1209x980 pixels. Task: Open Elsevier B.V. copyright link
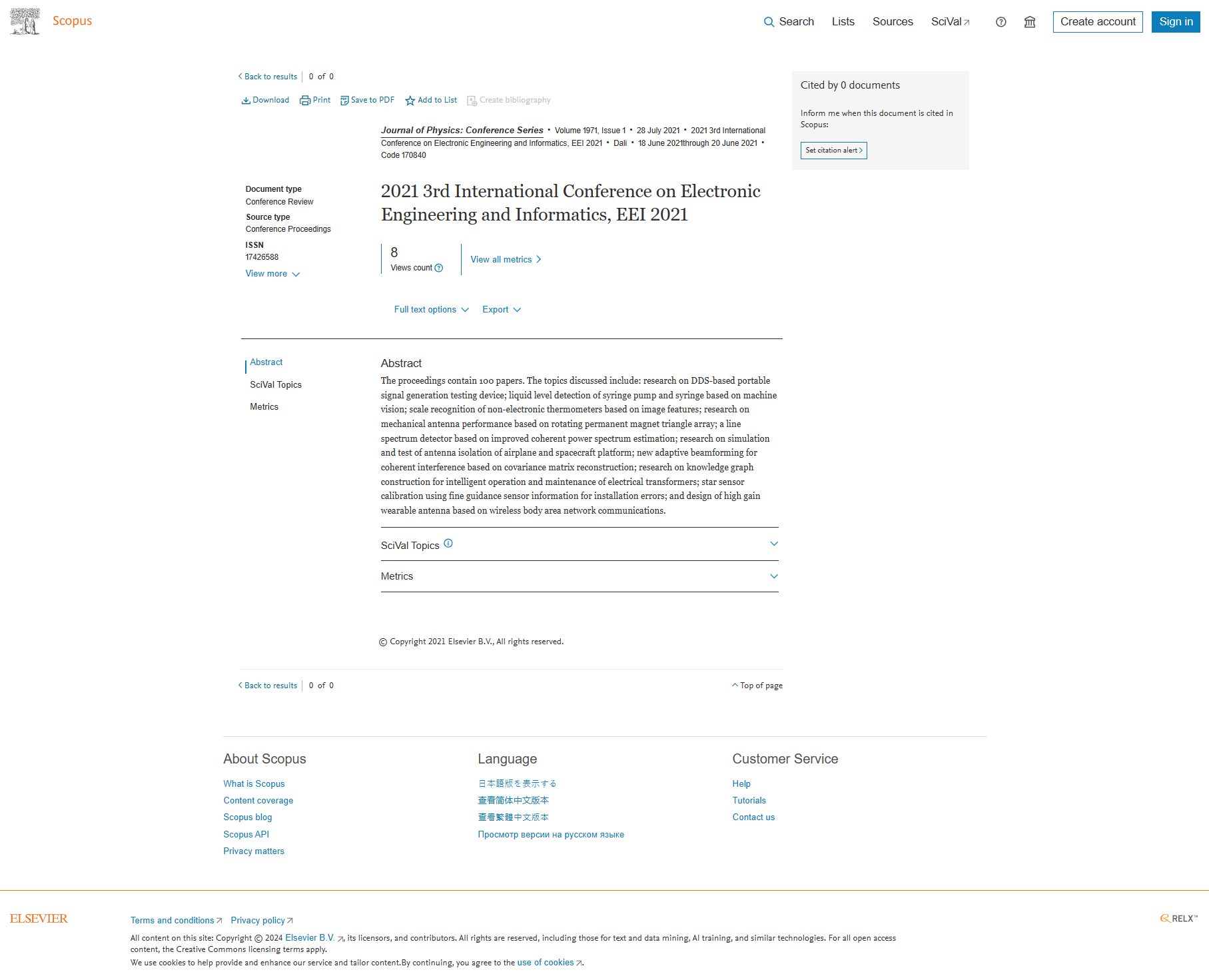coord(314,938)
